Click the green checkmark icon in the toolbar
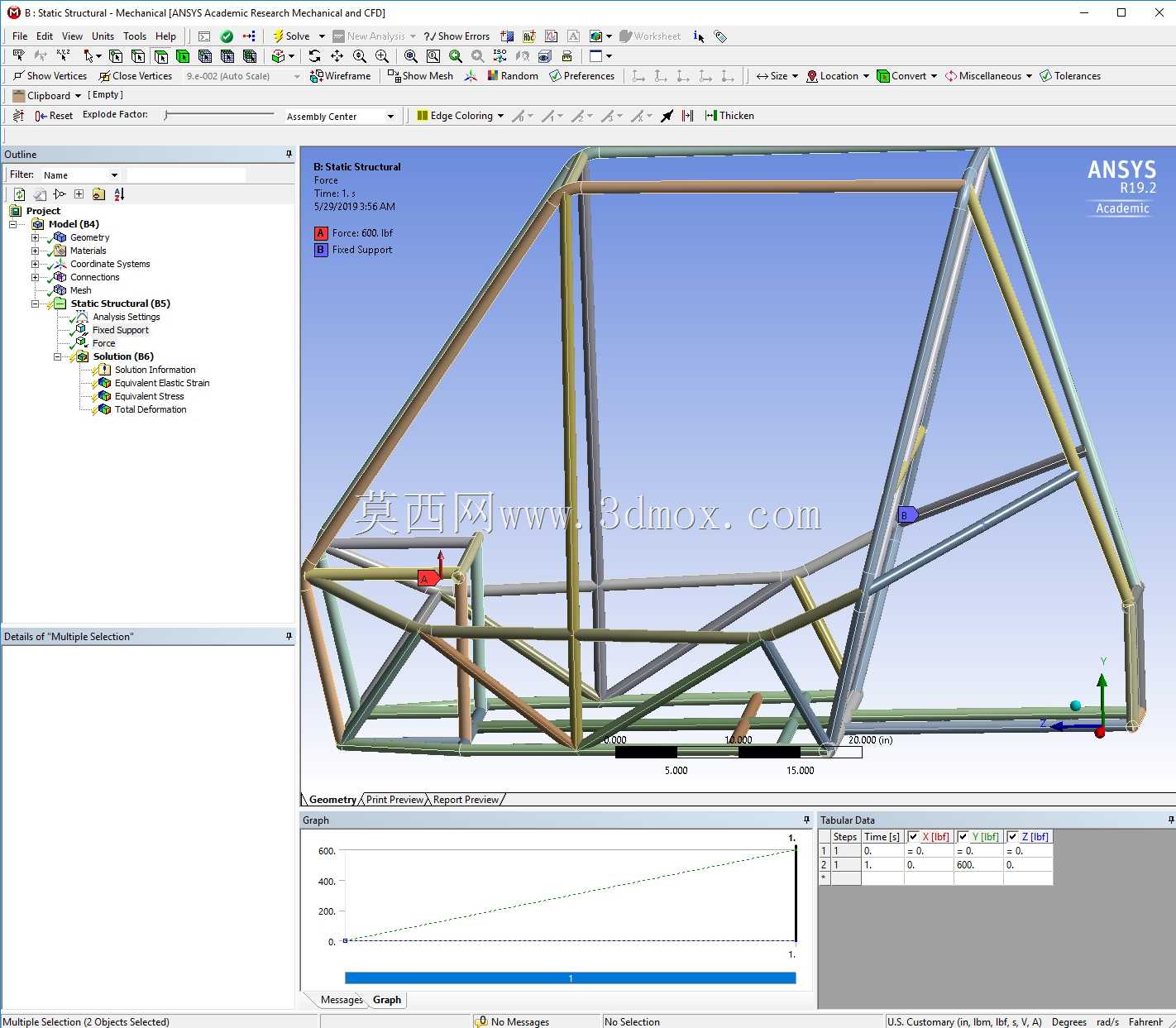Viewport: 1176px width, 1028px height. (227, 36)
